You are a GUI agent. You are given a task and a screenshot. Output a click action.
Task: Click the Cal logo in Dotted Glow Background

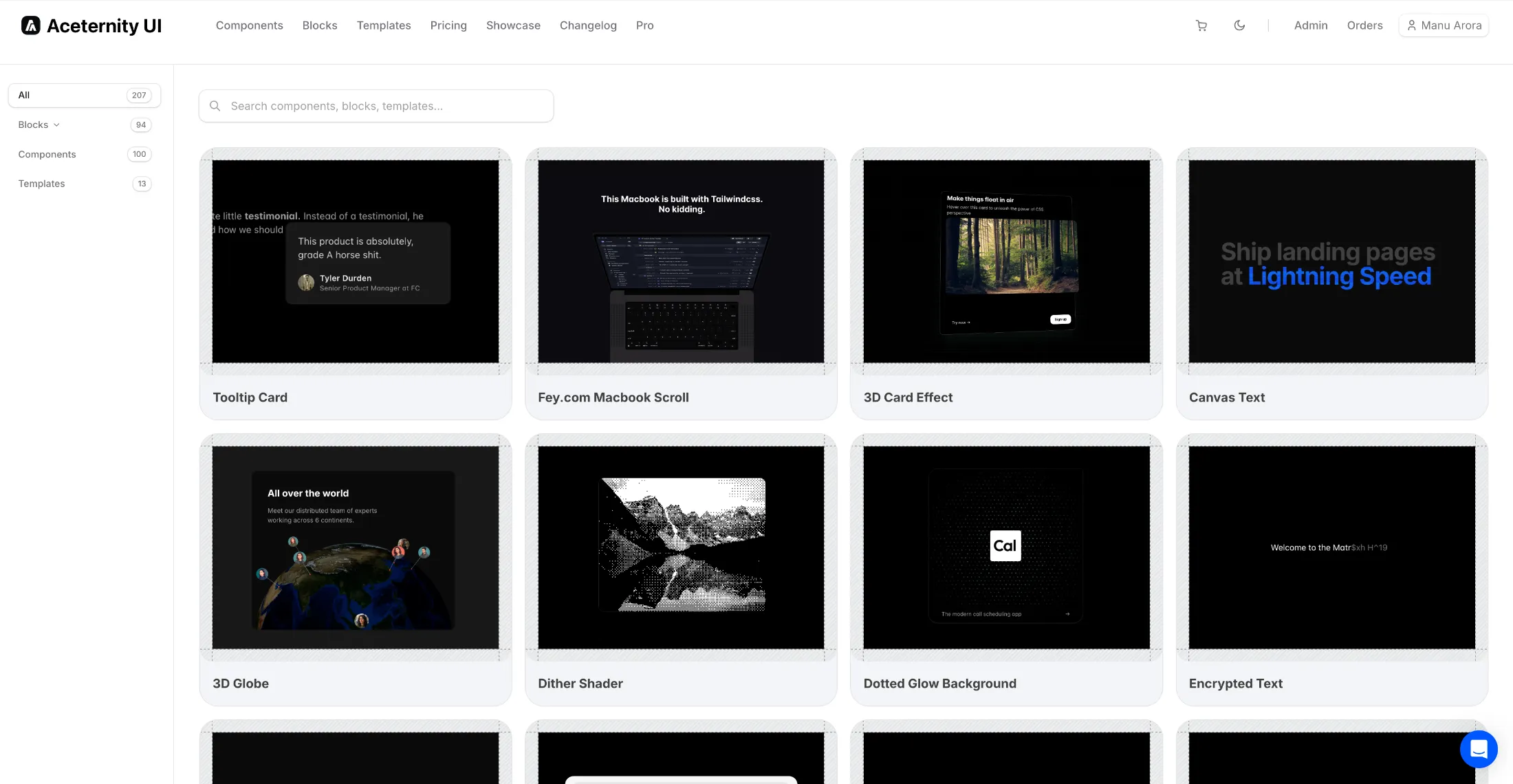pyautogui.click(x=1005, y=546)
